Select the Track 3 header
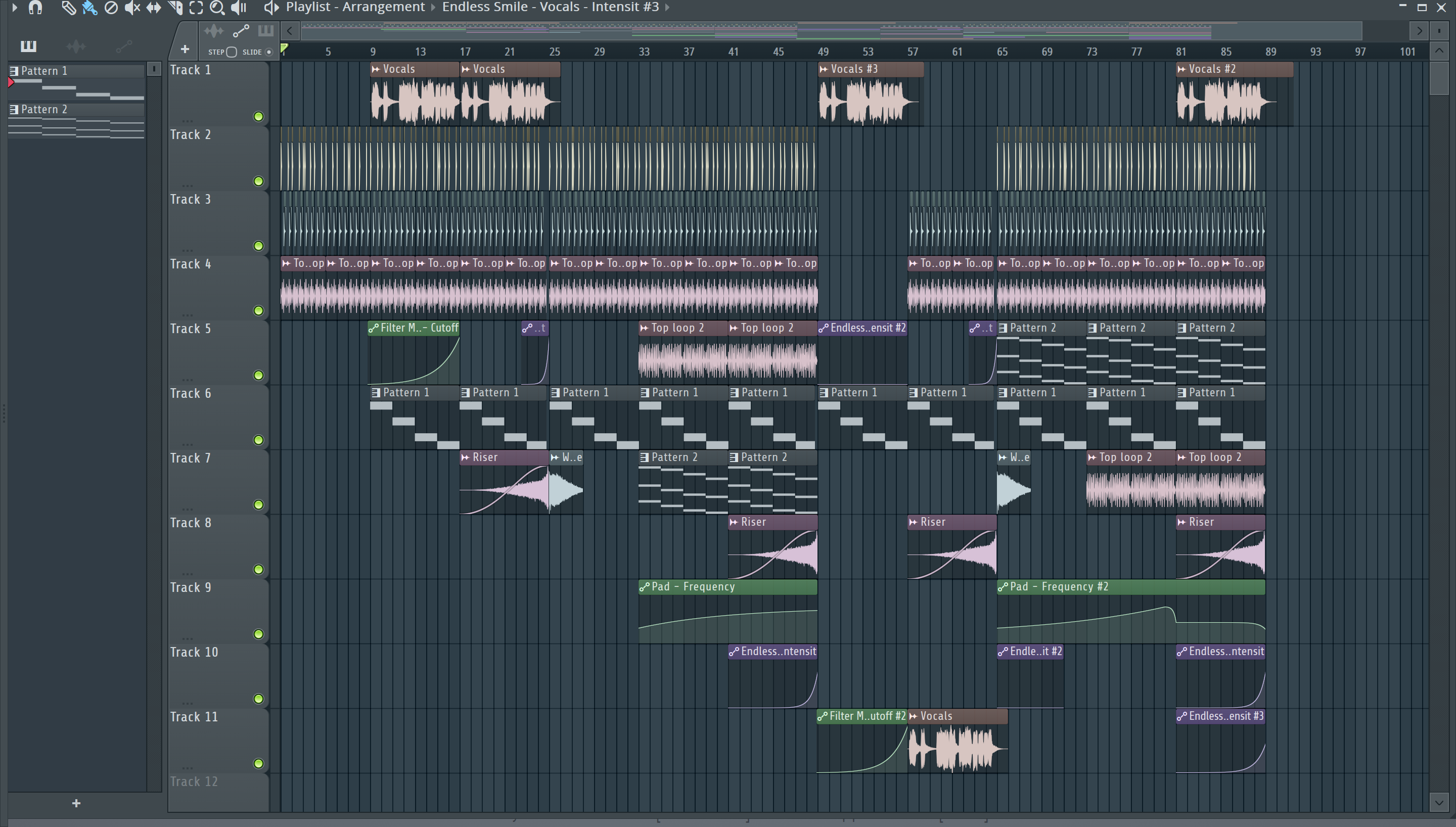The height and width of the screenshot is (827, 1456). [x=217, y=223]
